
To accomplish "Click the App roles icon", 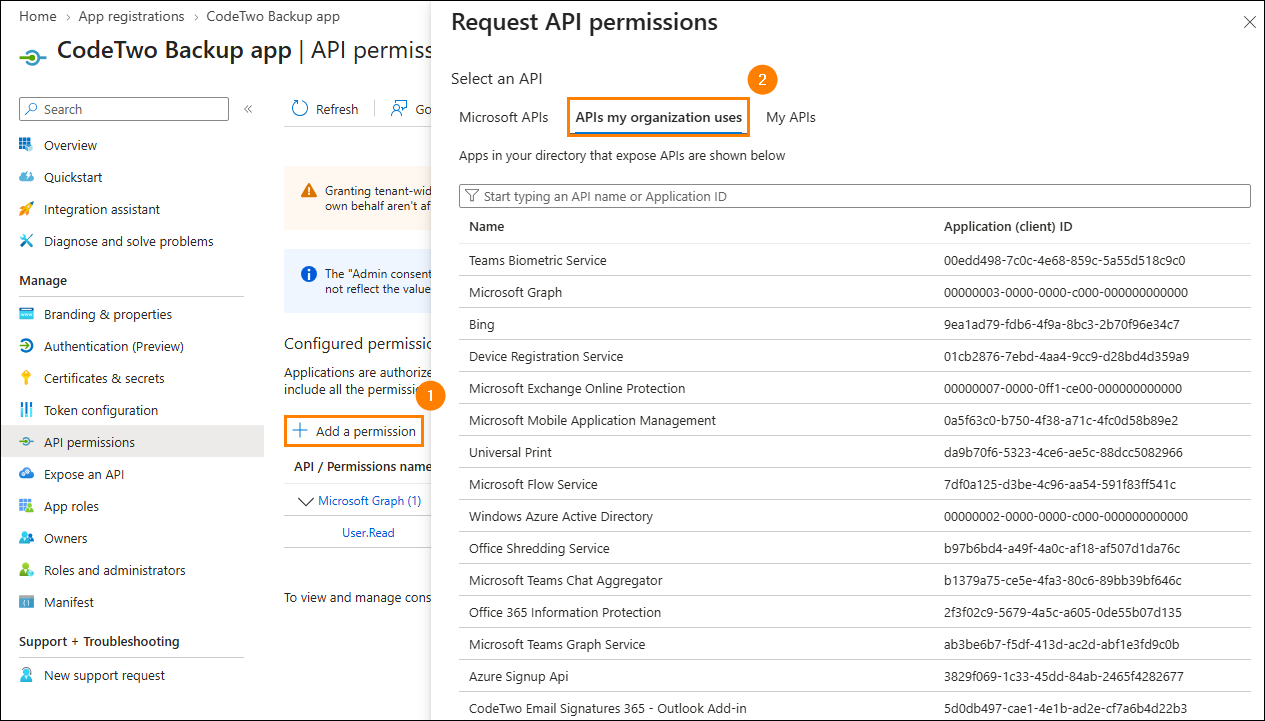I will pos(26,506).
